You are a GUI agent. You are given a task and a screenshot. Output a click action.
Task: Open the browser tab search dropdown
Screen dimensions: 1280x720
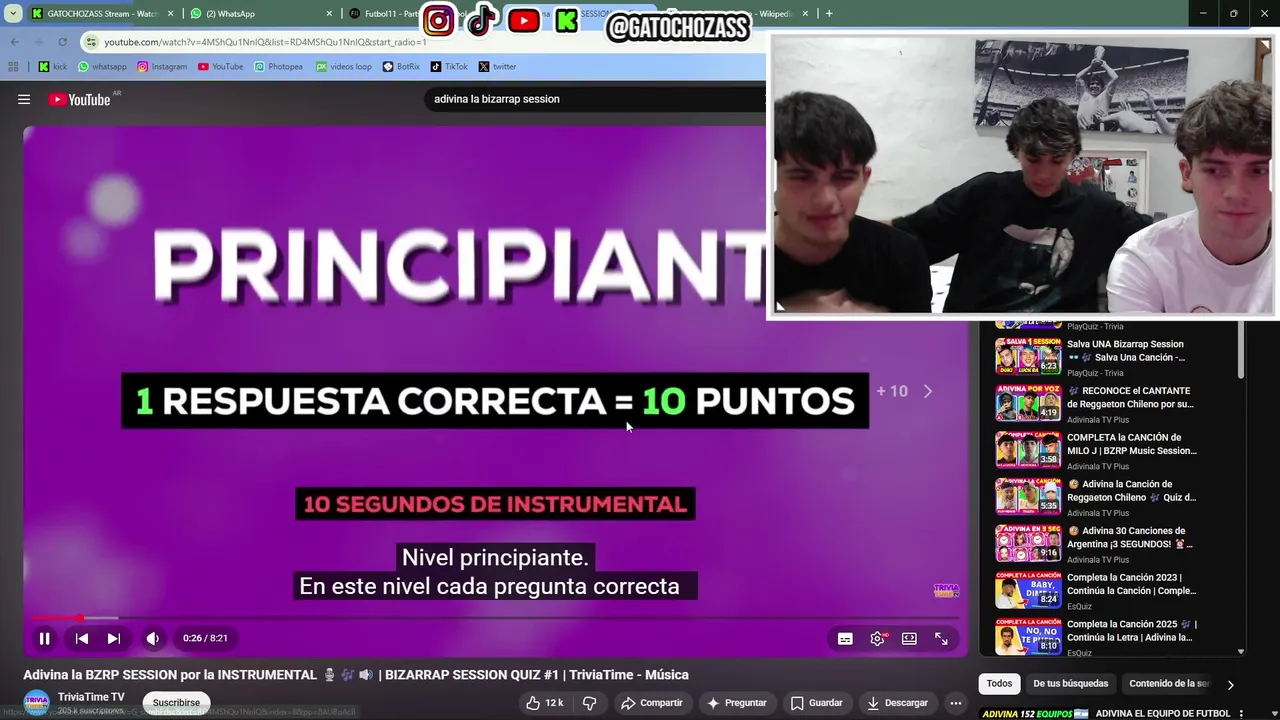12,14
